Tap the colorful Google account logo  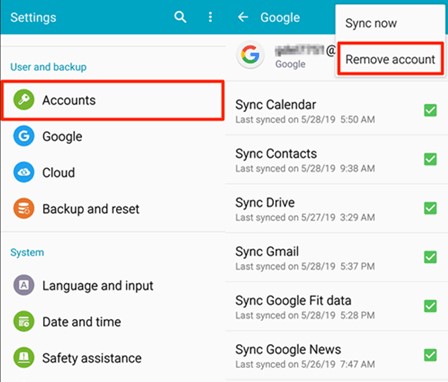pyautogui.click(x=250, y=55)
